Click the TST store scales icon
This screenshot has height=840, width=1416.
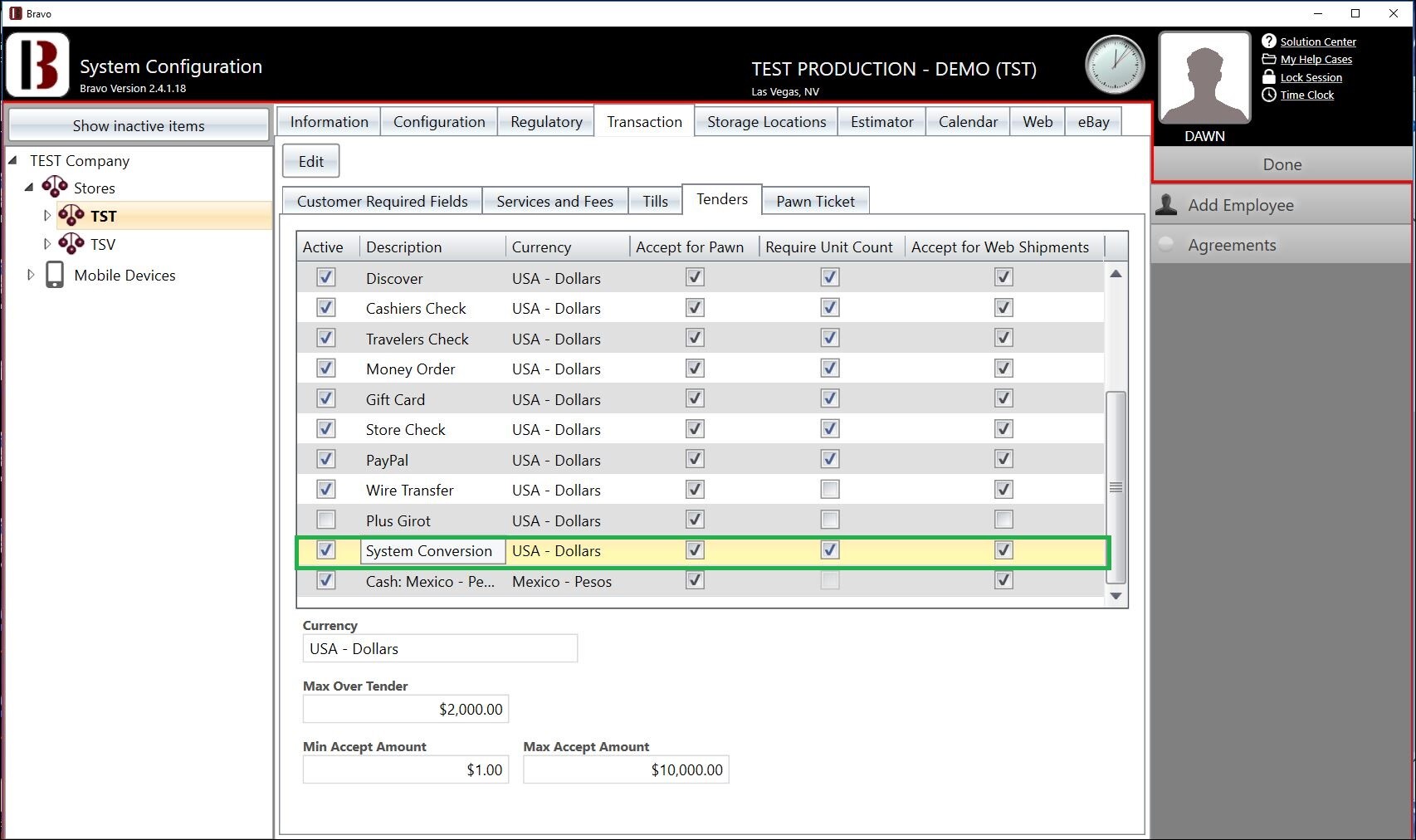click(x=71, y=215)
